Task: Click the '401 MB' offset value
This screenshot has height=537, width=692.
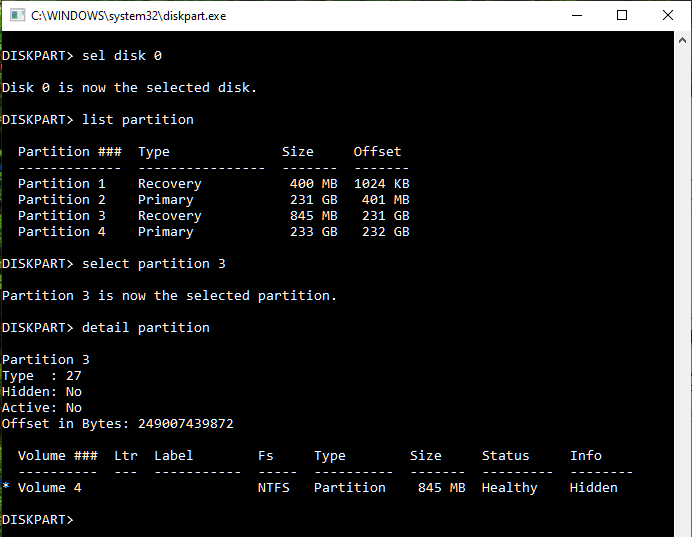Action: coord(386,199)
